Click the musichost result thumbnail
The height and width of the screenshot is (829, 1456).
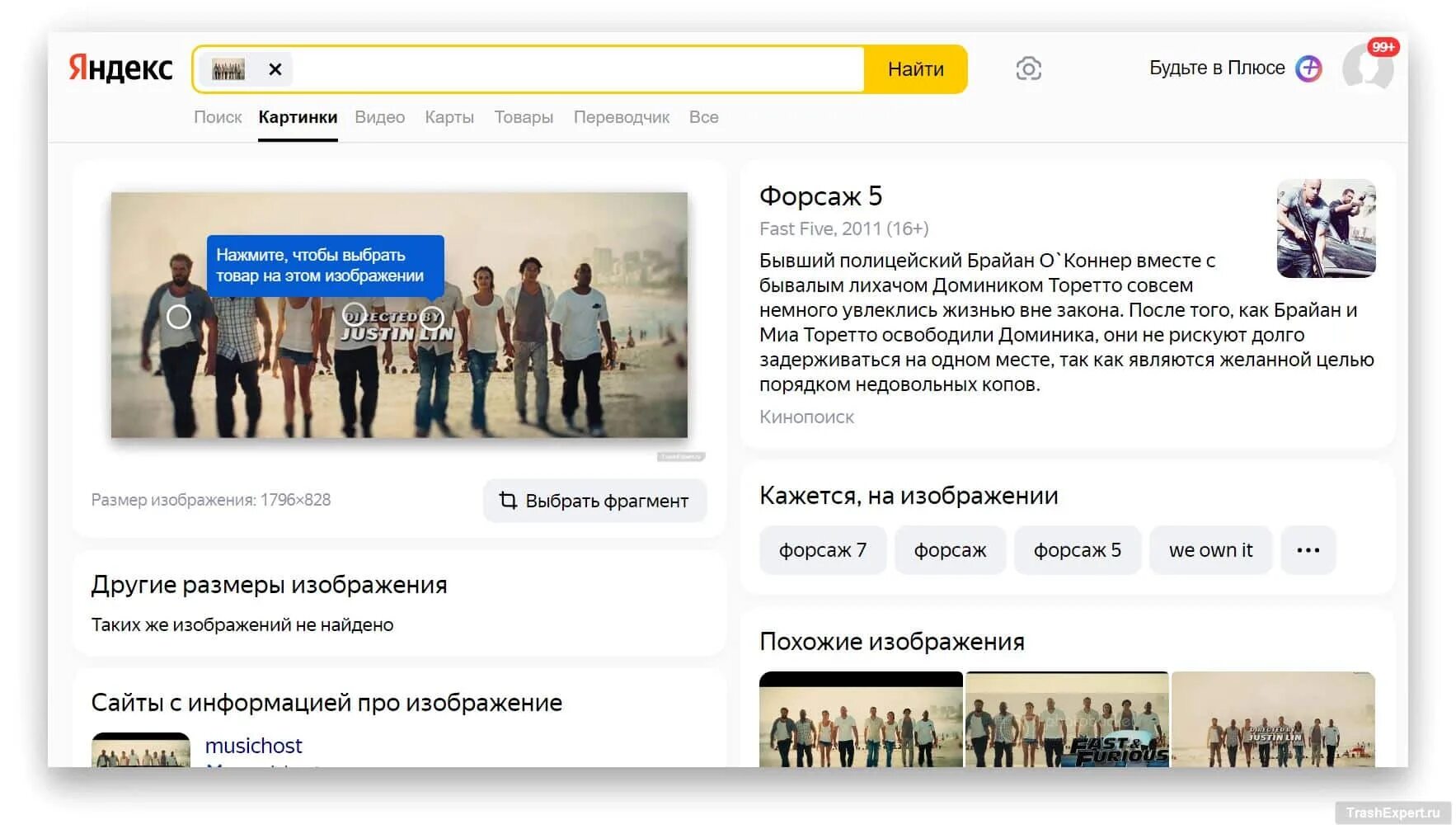tap(141, 750)
